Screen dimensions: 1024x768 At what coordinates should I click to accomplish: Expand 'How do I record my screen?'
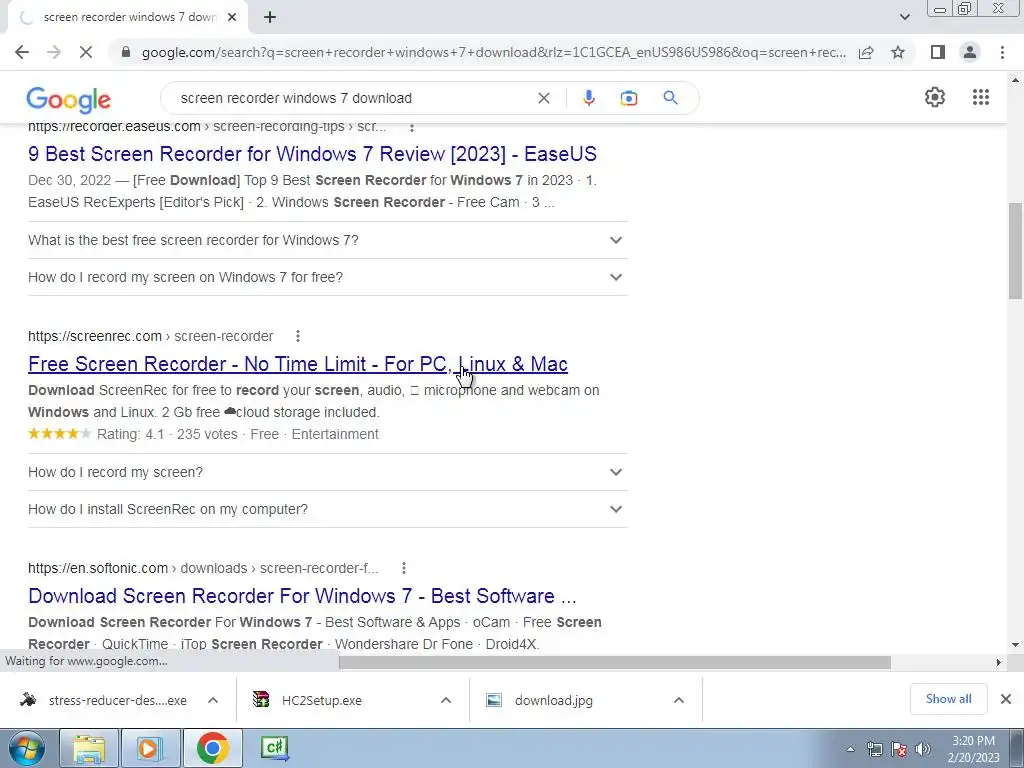(x=327, y=472)
